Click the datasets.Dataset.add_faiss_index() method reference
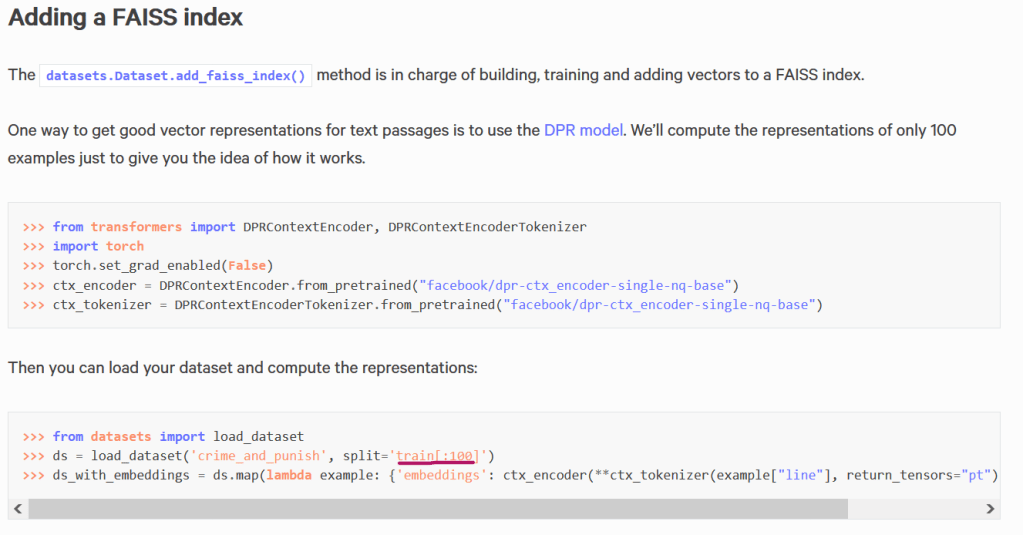The image size is (1023, 535). coord(176,75)
